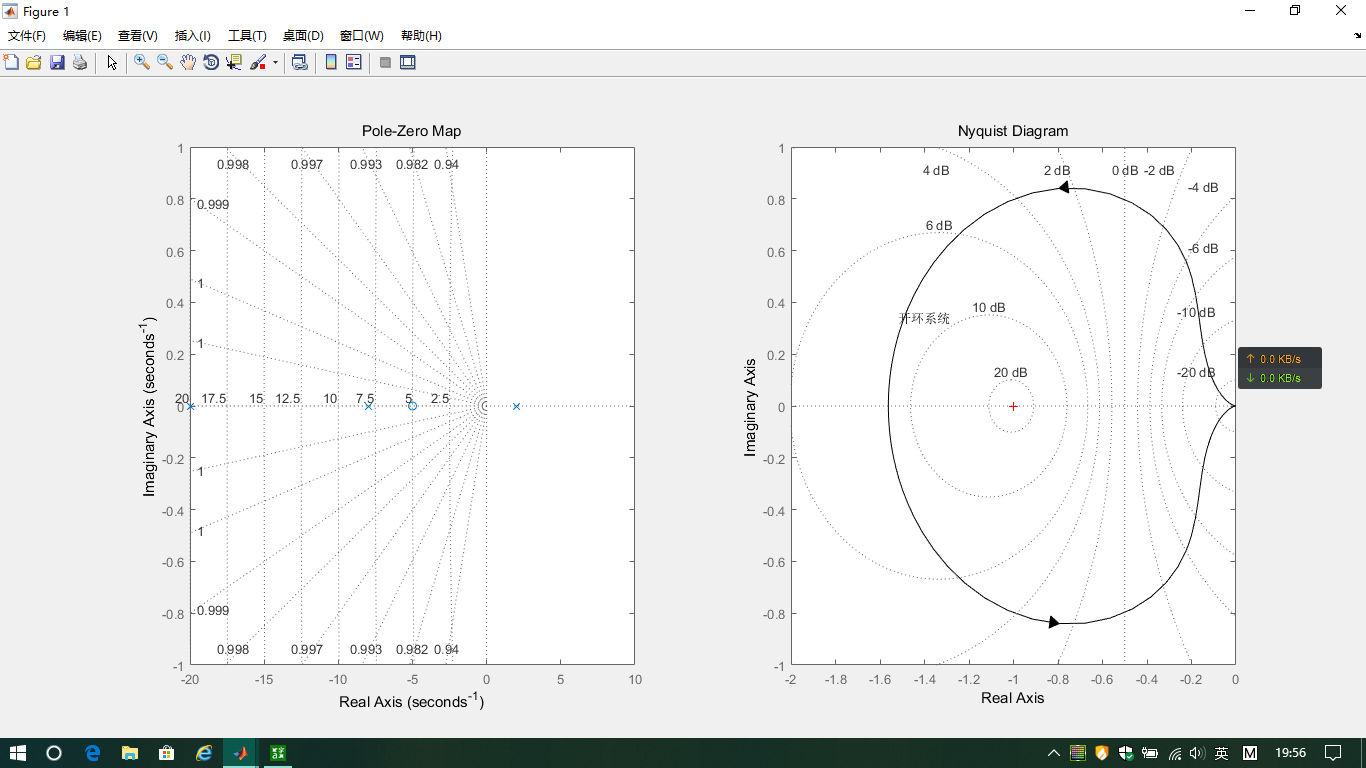The width and height of the screenshot is (1366, 768).
Task: Select the Brush data tool
Action: 258,62
